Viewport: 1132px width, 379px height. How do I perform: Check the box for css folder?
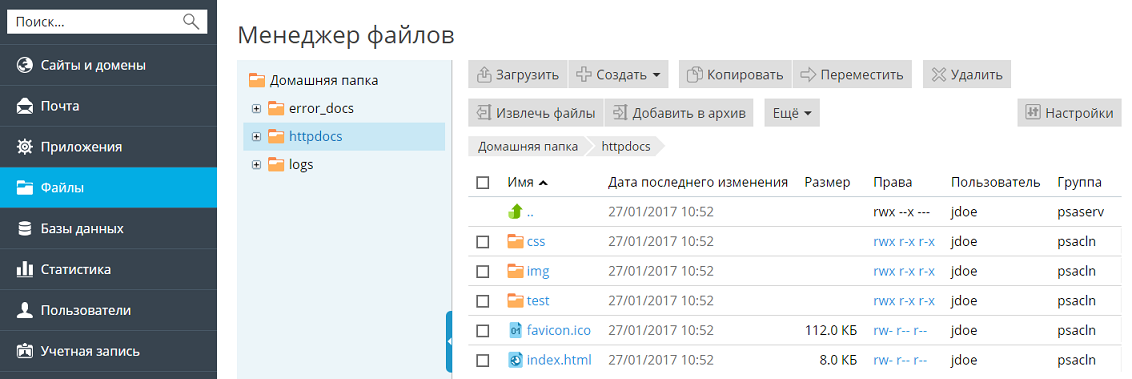pos(483,242)
